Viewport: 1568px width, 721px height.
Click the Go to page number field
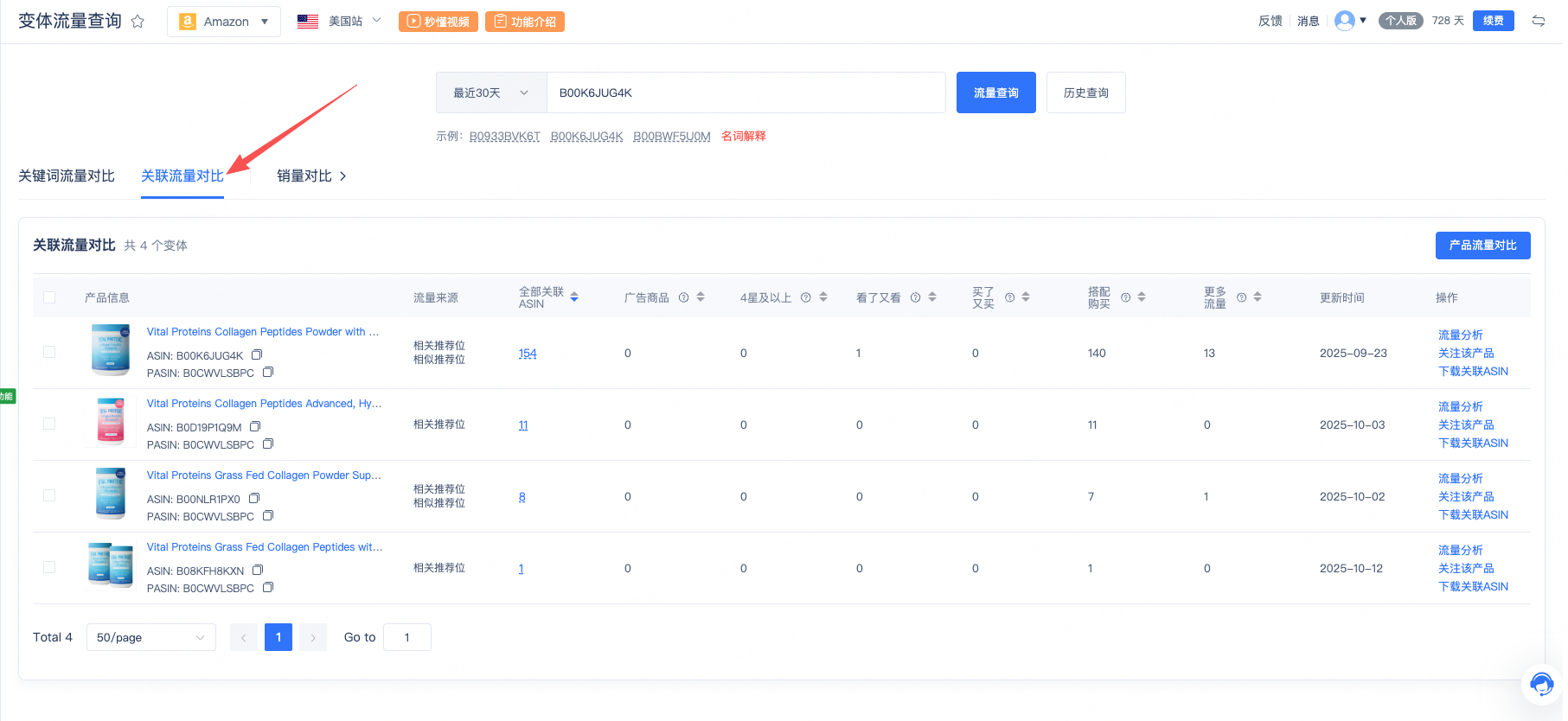407,637
